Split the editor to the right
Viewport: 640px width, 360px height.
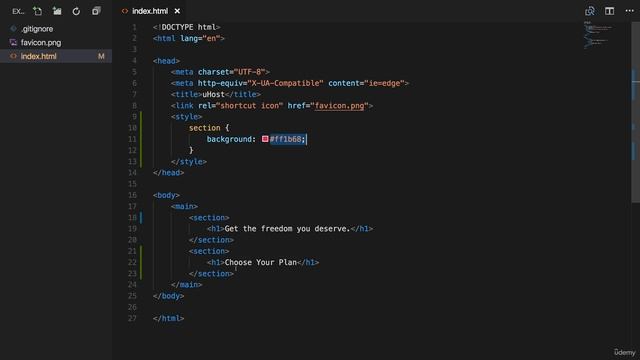click(609, 11)
